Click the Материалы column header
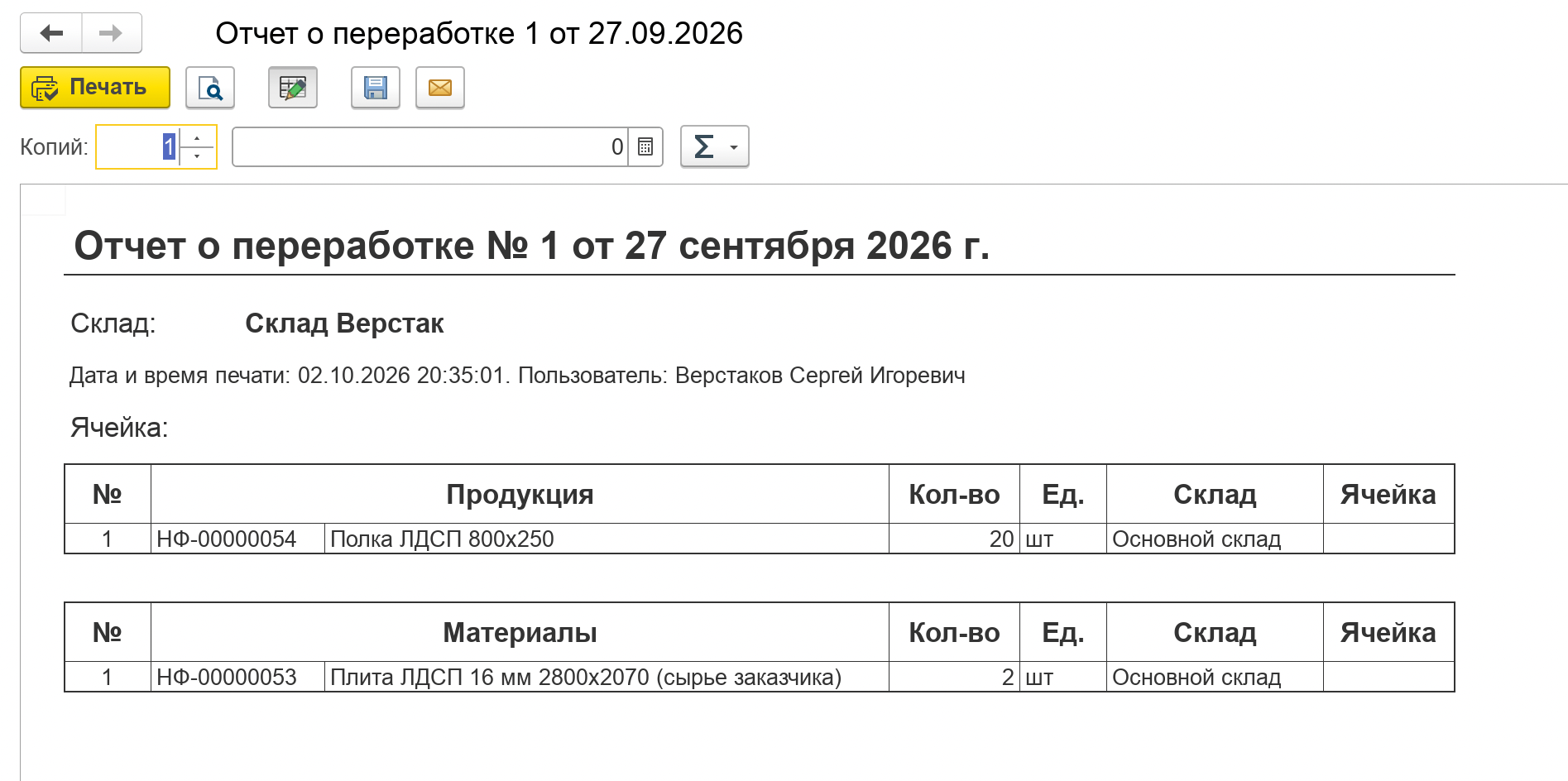The width and height of the screenshot is (1568, 781). pos(520,633)
